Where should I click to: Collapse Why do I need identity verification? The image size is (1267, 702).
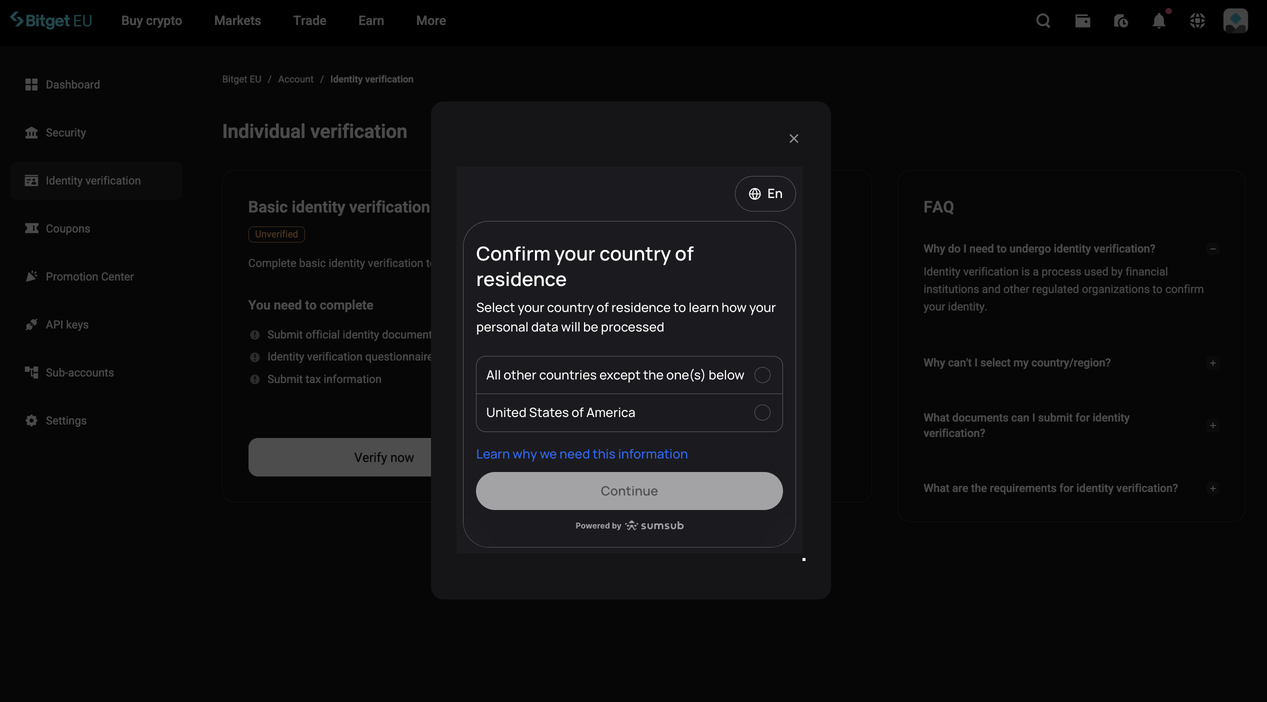[x=1213, y=249]
